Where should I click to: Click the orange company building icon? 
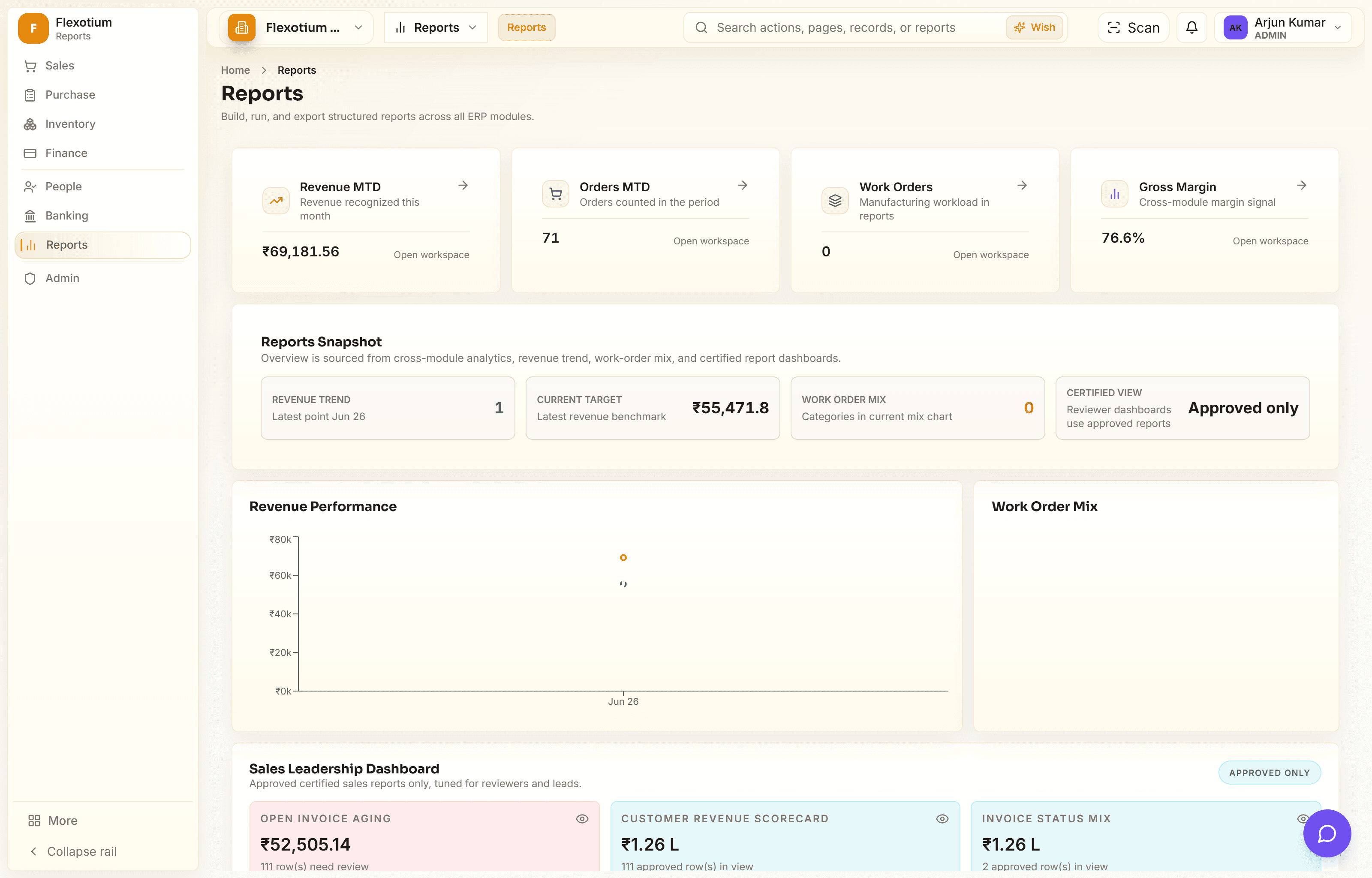point(242,27)
